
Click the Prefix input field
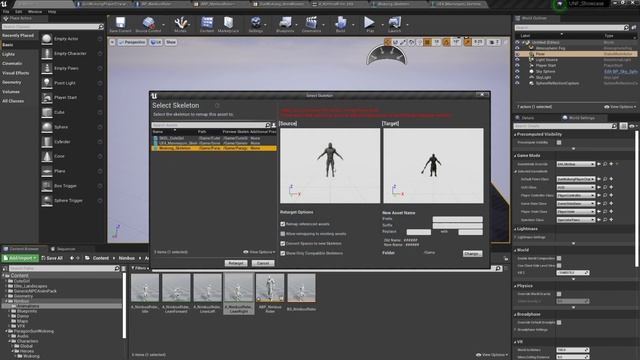pyautogui.click(x=458, y=219)
